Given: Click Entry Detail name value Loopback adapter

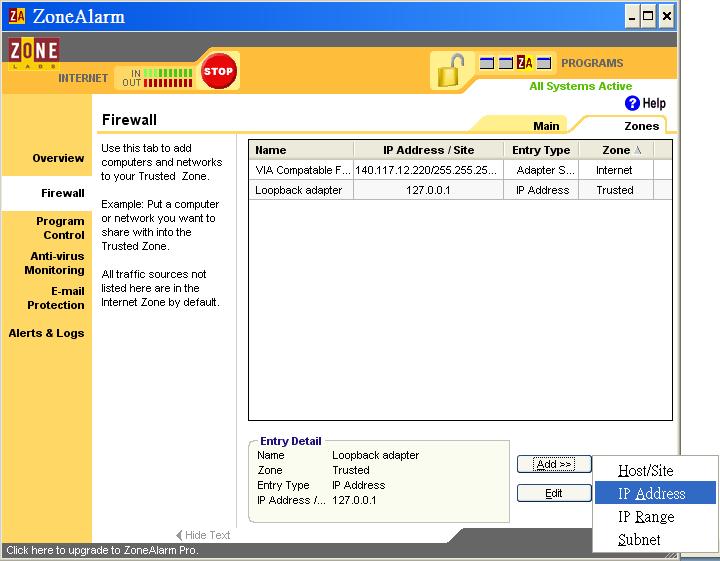Looking at the screenshot, I should (375, 455).
